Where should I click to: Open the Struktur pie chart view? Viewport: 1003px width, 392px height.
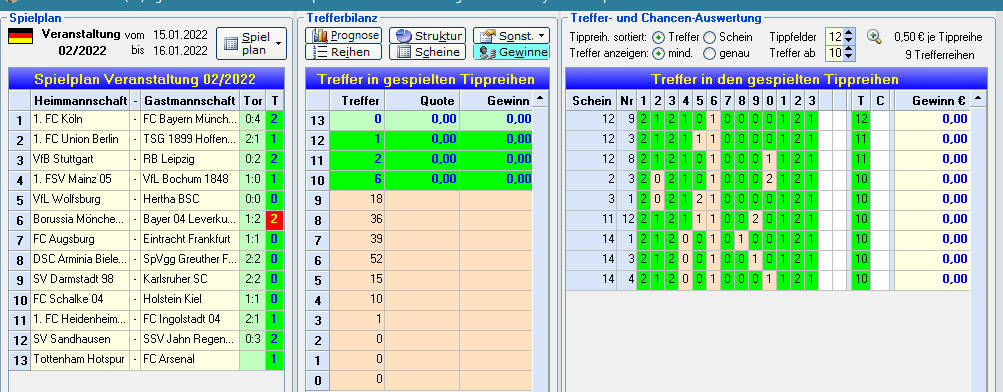pos(427,36)
